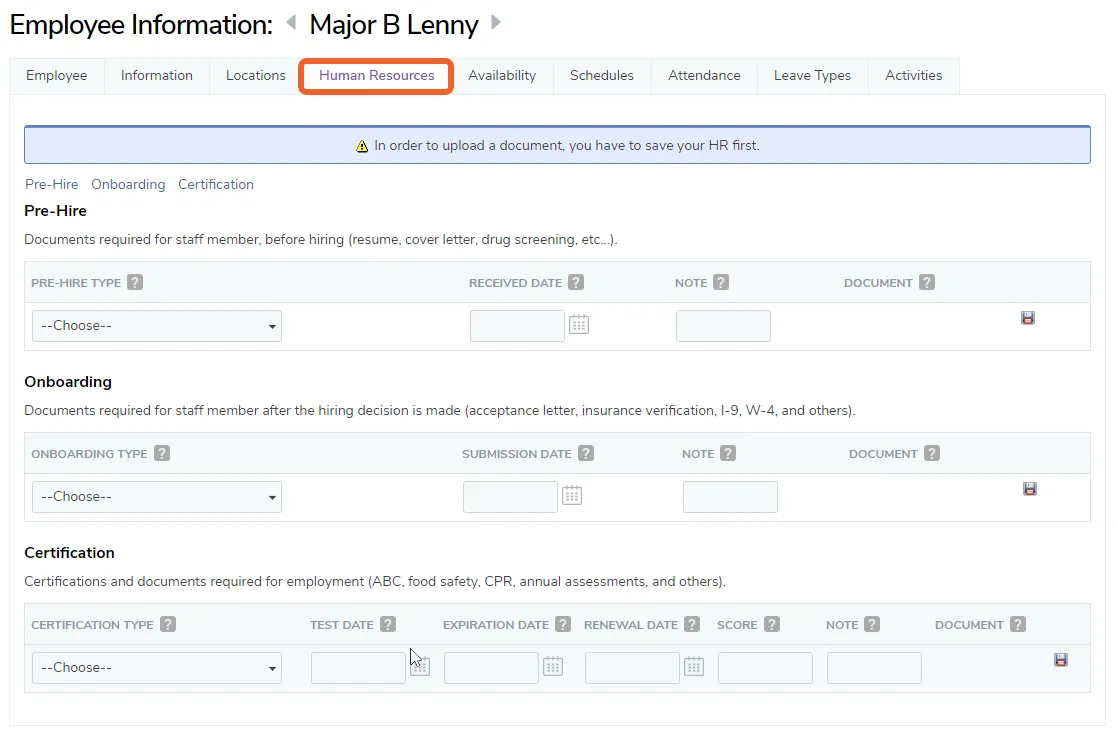Click help icon beside Expiration Date

[x=563, y=624]
